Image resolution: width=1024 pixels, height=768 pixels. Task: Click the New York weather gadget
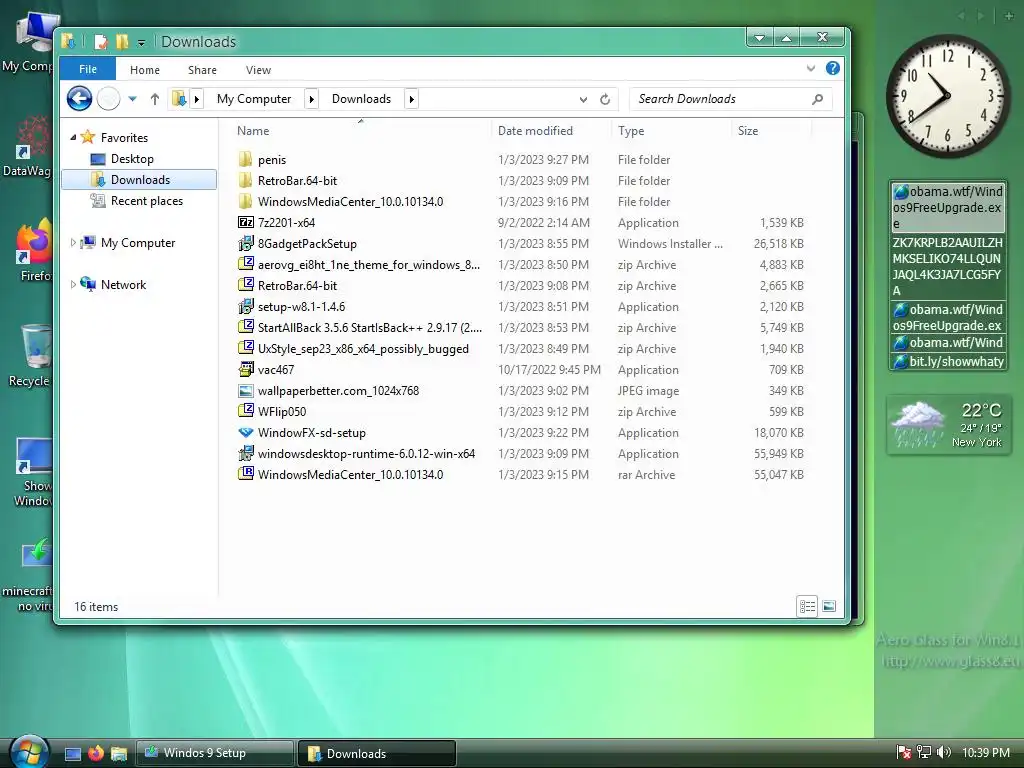[x=948, y=424]
